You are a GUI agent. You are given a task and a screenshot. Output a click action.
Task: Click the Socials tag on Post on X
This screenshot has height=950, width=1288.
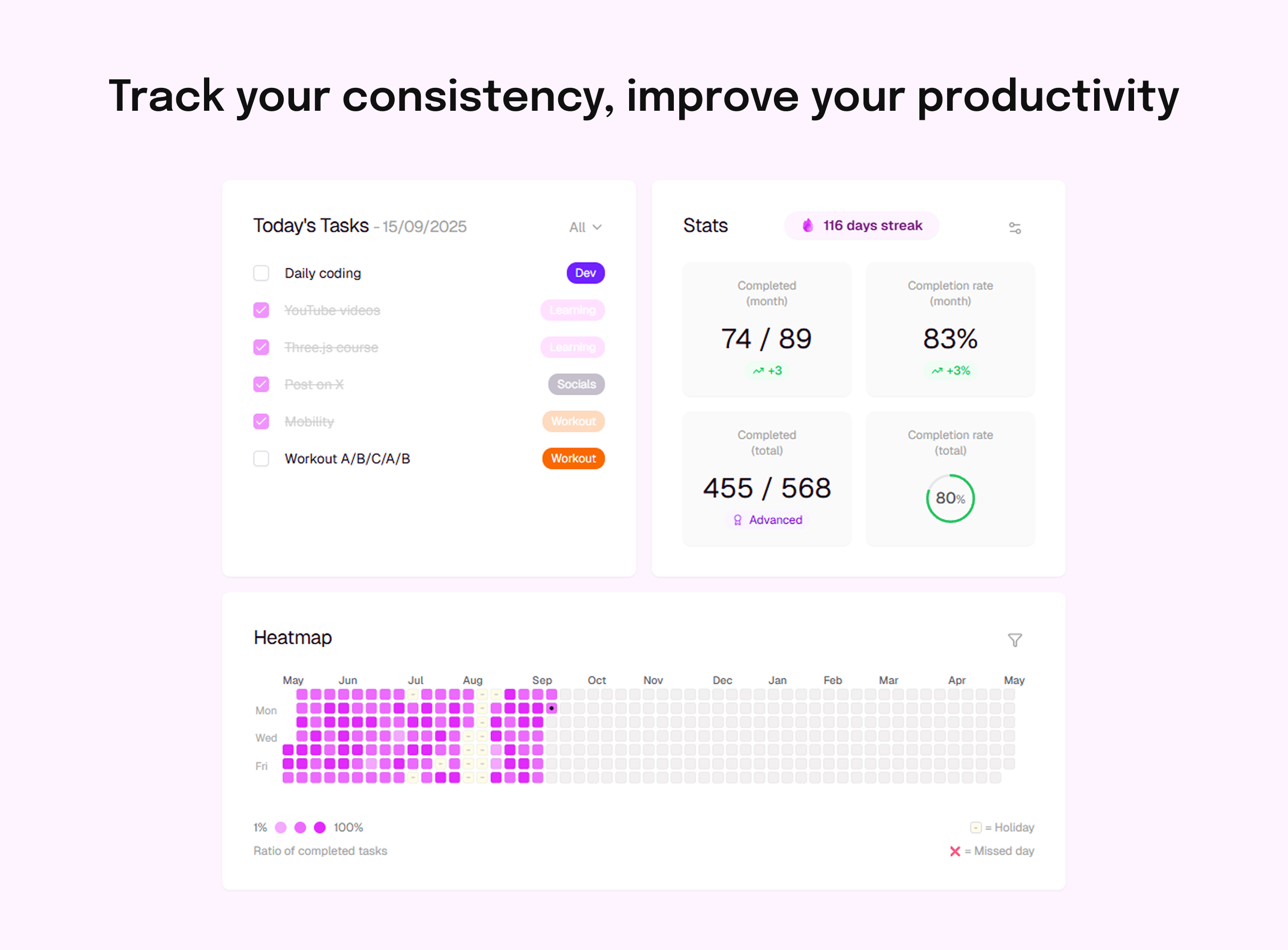[x=576, y=384]
